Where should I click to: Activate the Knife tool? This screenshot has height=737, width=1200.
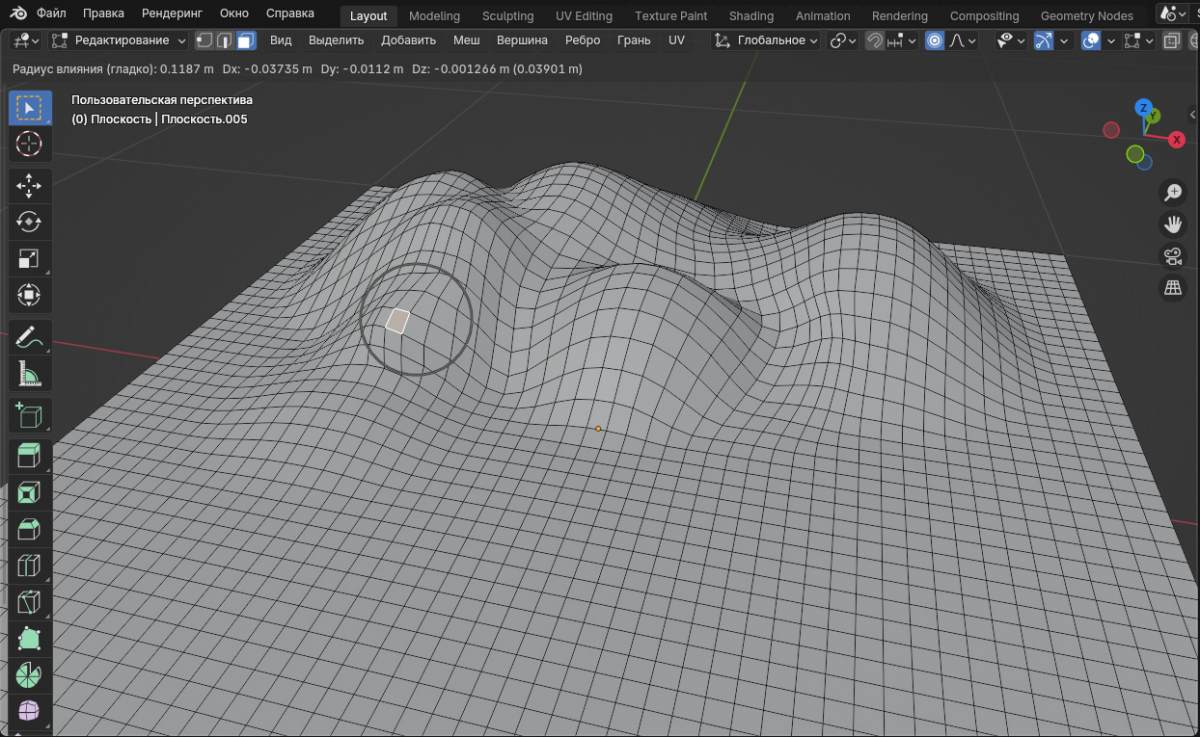(29, 603)
